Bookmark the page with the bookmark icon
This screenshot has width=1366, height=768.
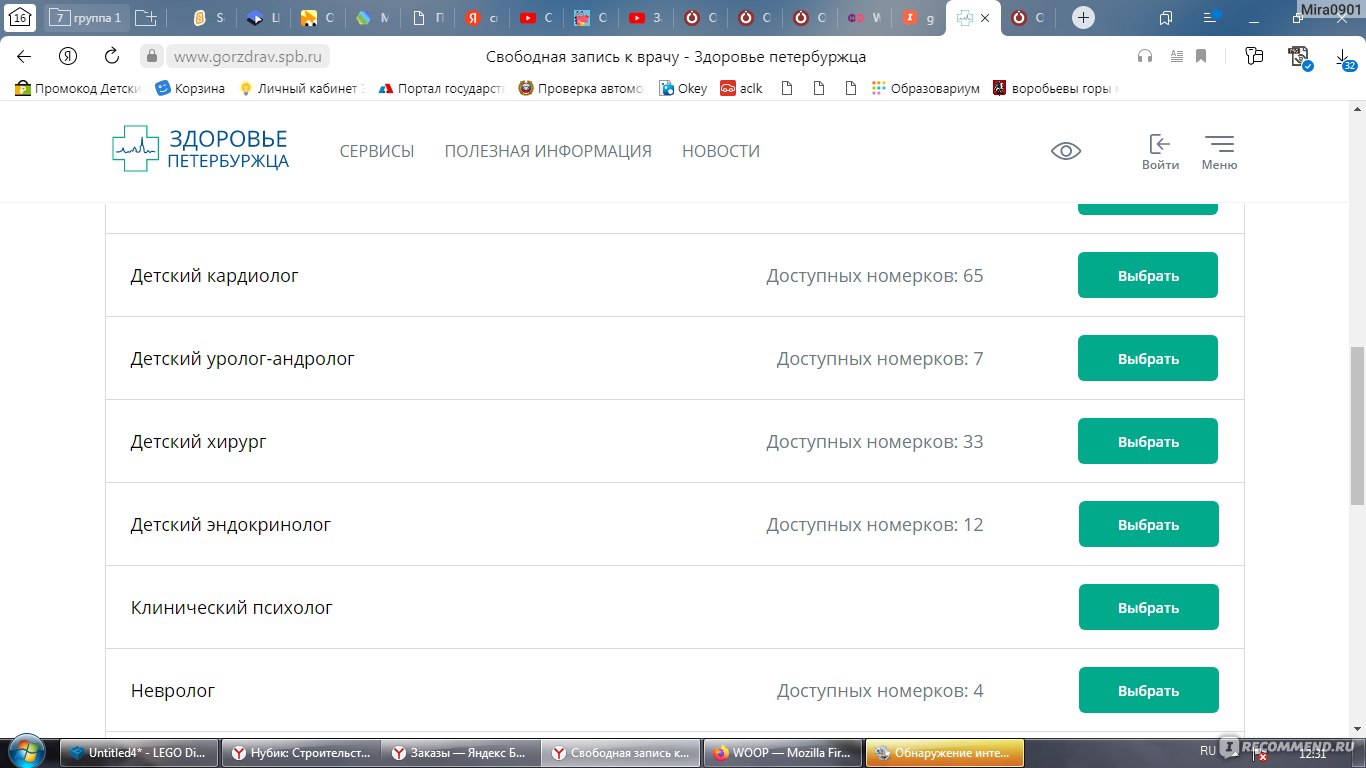[x=1201, y=56]
